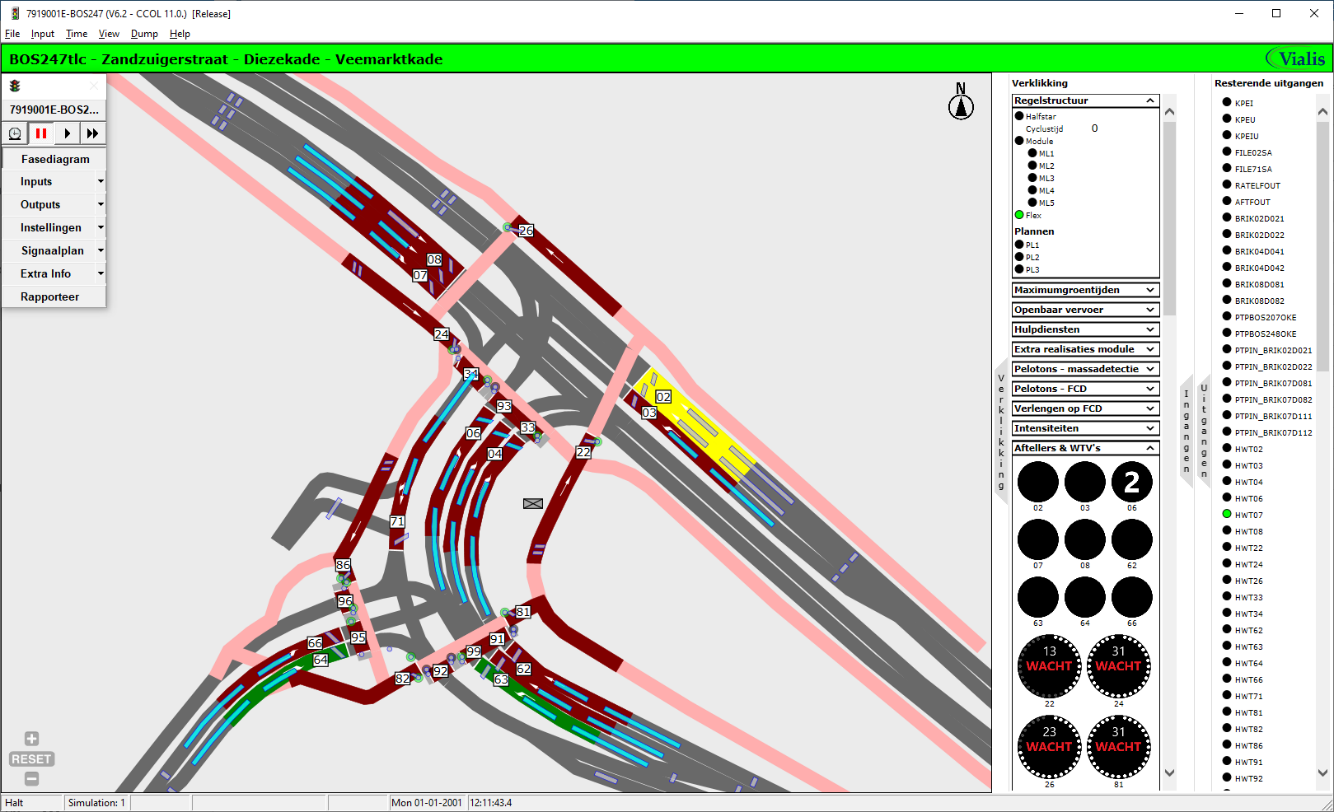This screenshot has width=1334, height=812.
Task: Open the Extra Info dropdown arrow
Action: (x=100, y=274)
